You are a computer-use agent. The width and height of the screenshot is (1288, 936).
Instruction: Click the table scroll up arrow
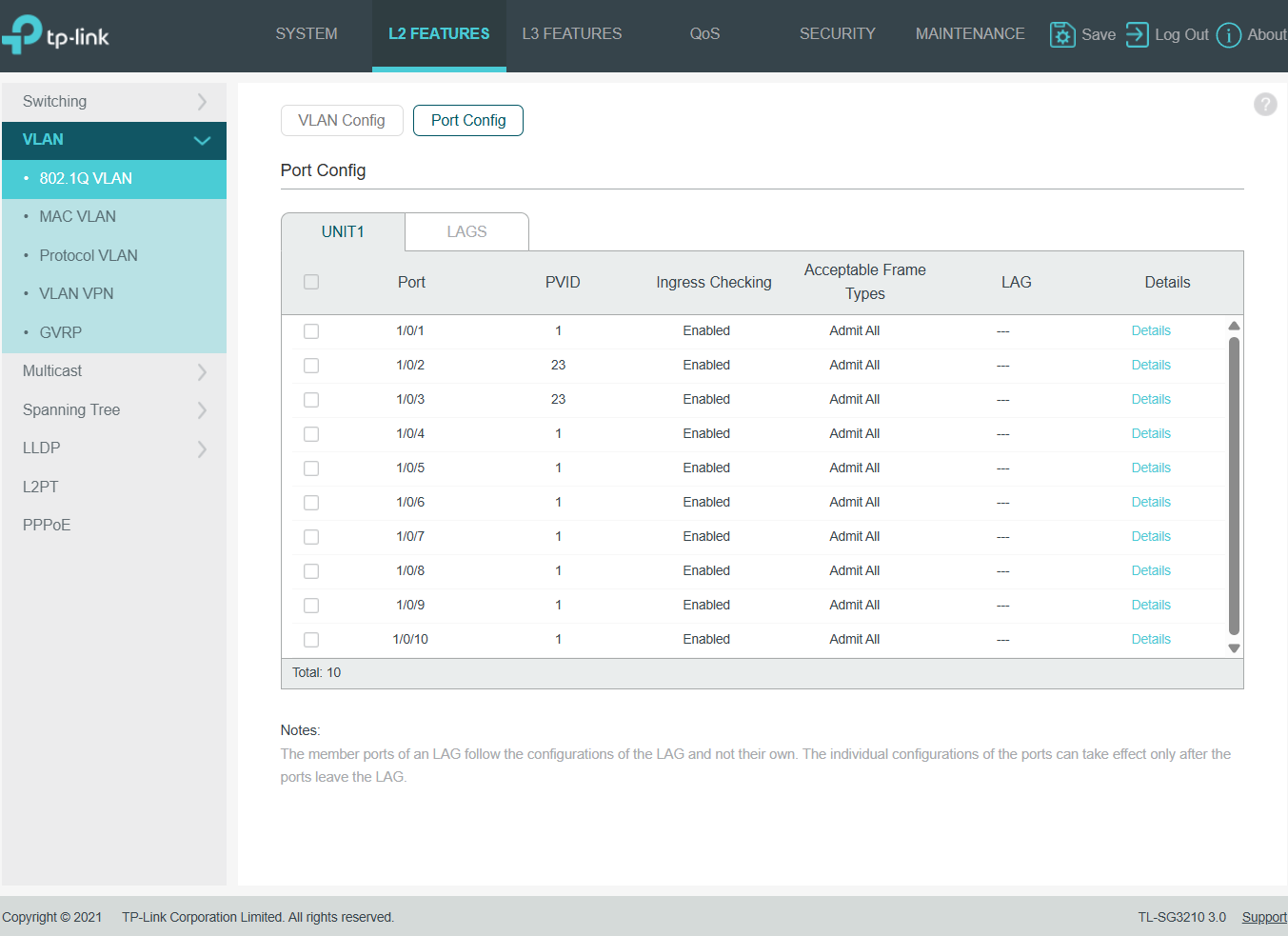1234,326
